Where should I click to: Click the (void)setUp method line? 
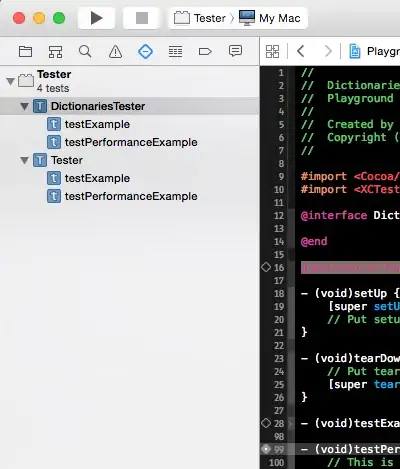(x=350, y=293)
